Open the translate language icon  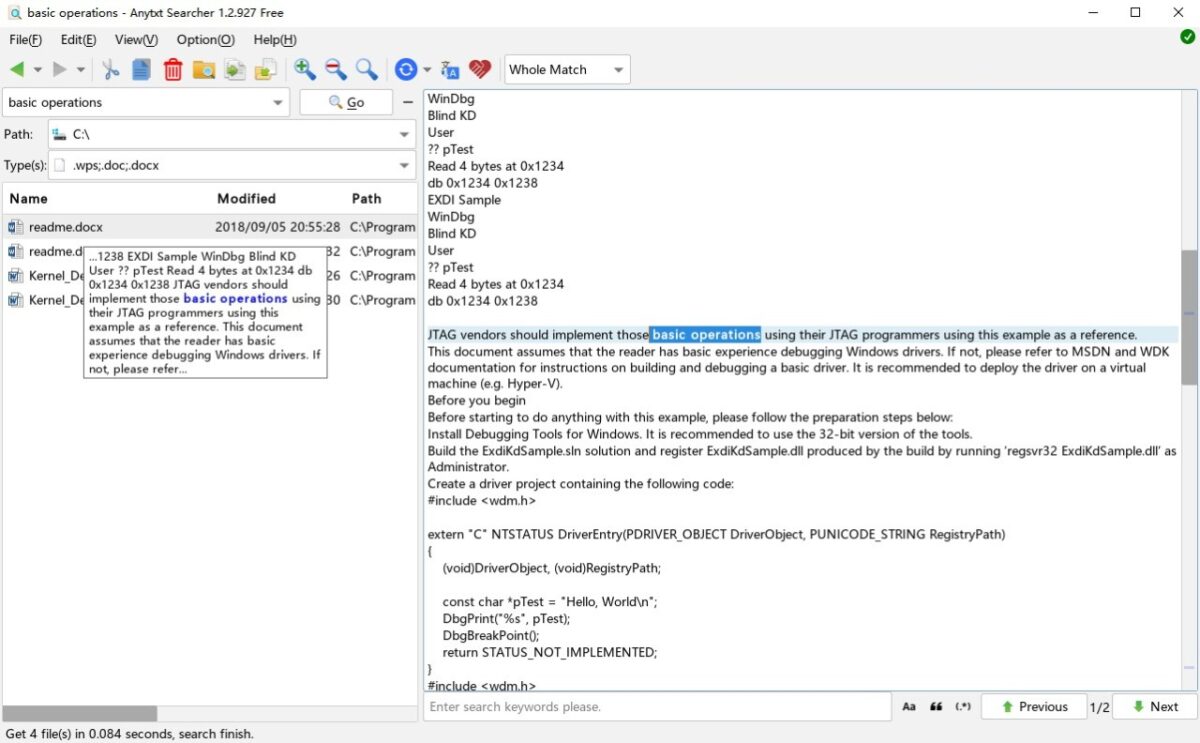coord(450,70)
